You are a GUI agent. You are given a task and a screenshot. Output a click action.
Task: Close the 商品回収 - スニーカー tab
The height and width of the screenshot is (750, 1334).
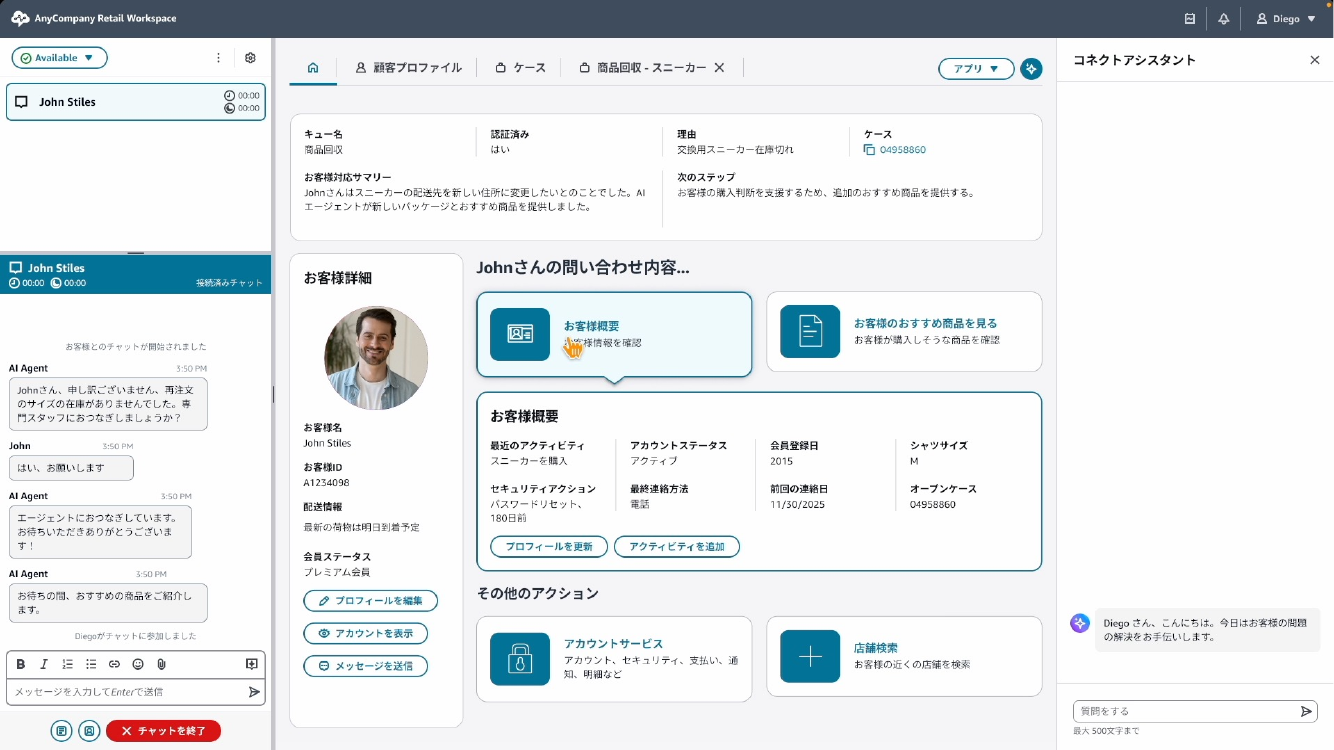719,68
